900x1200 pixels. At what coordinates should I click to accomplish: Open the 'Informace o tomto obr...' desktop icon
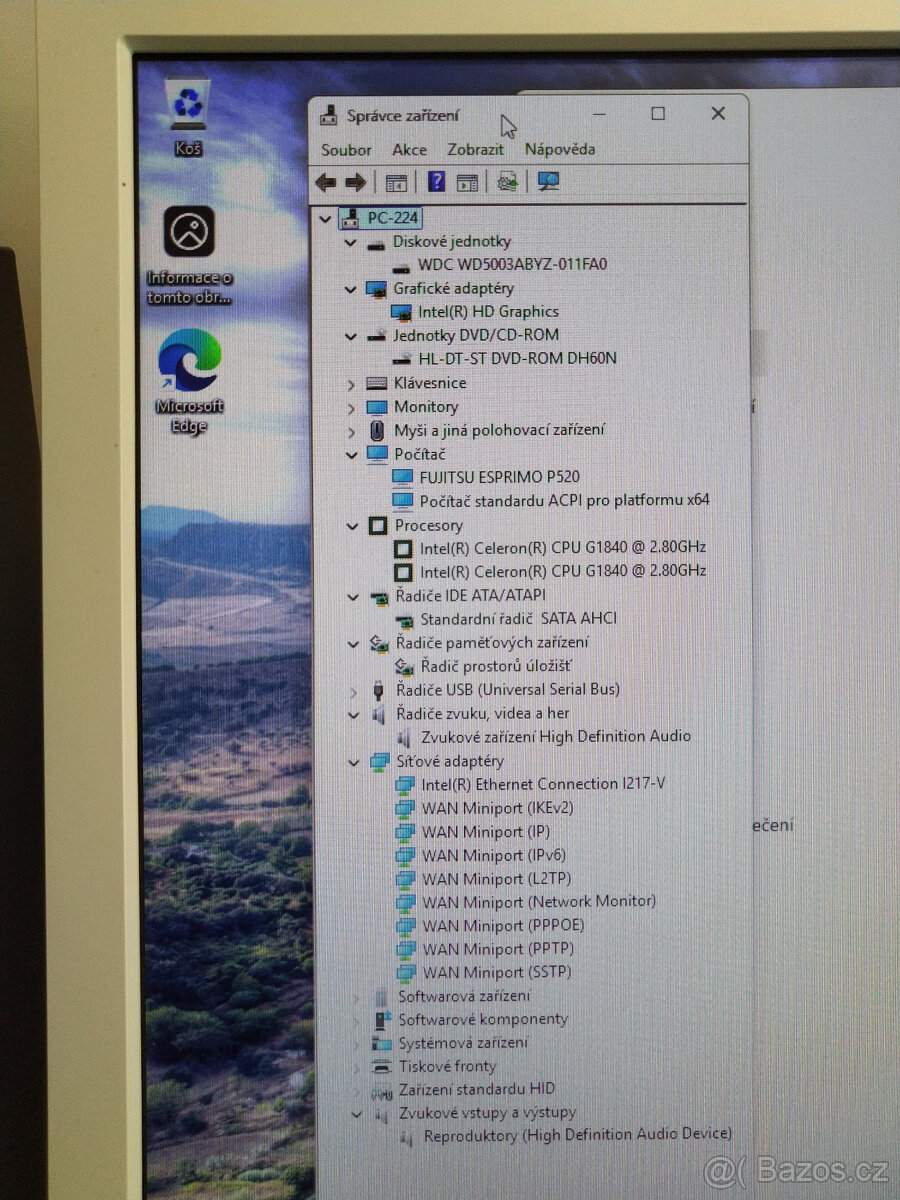tap(189, 256)
